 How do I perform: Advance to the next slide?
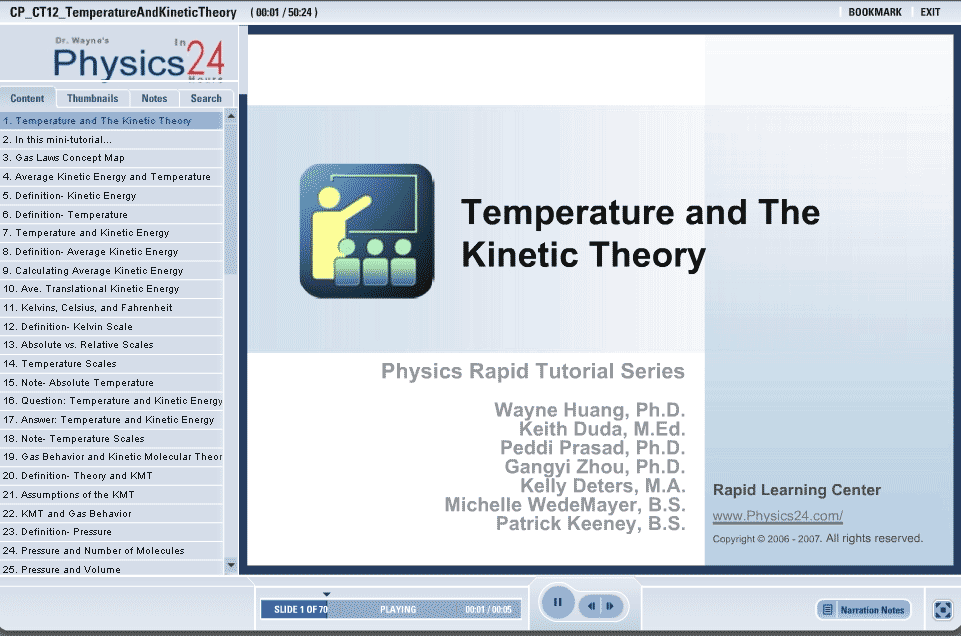[610, 605]
